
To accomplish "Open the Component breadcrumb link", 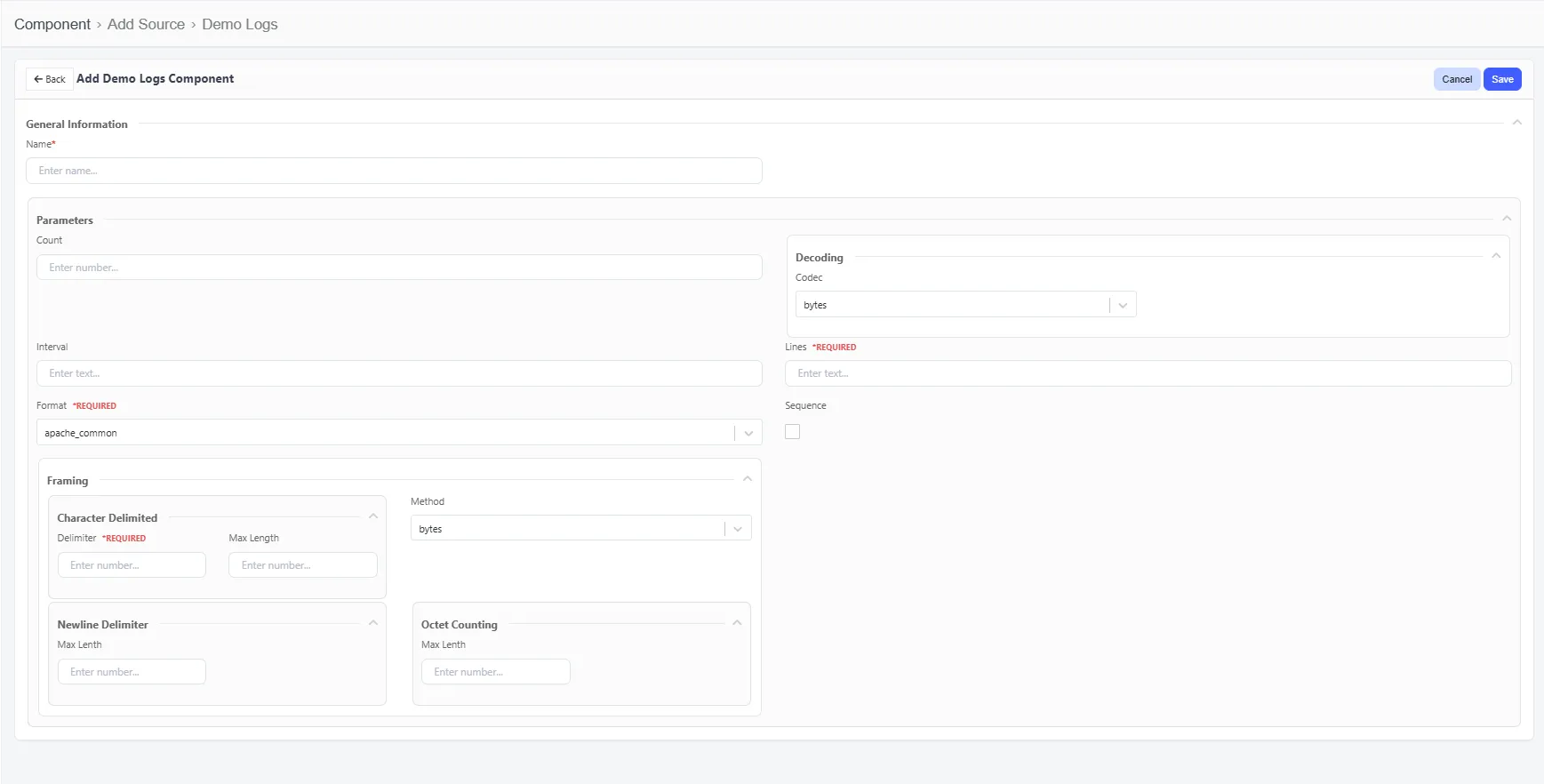I will 52,24.
